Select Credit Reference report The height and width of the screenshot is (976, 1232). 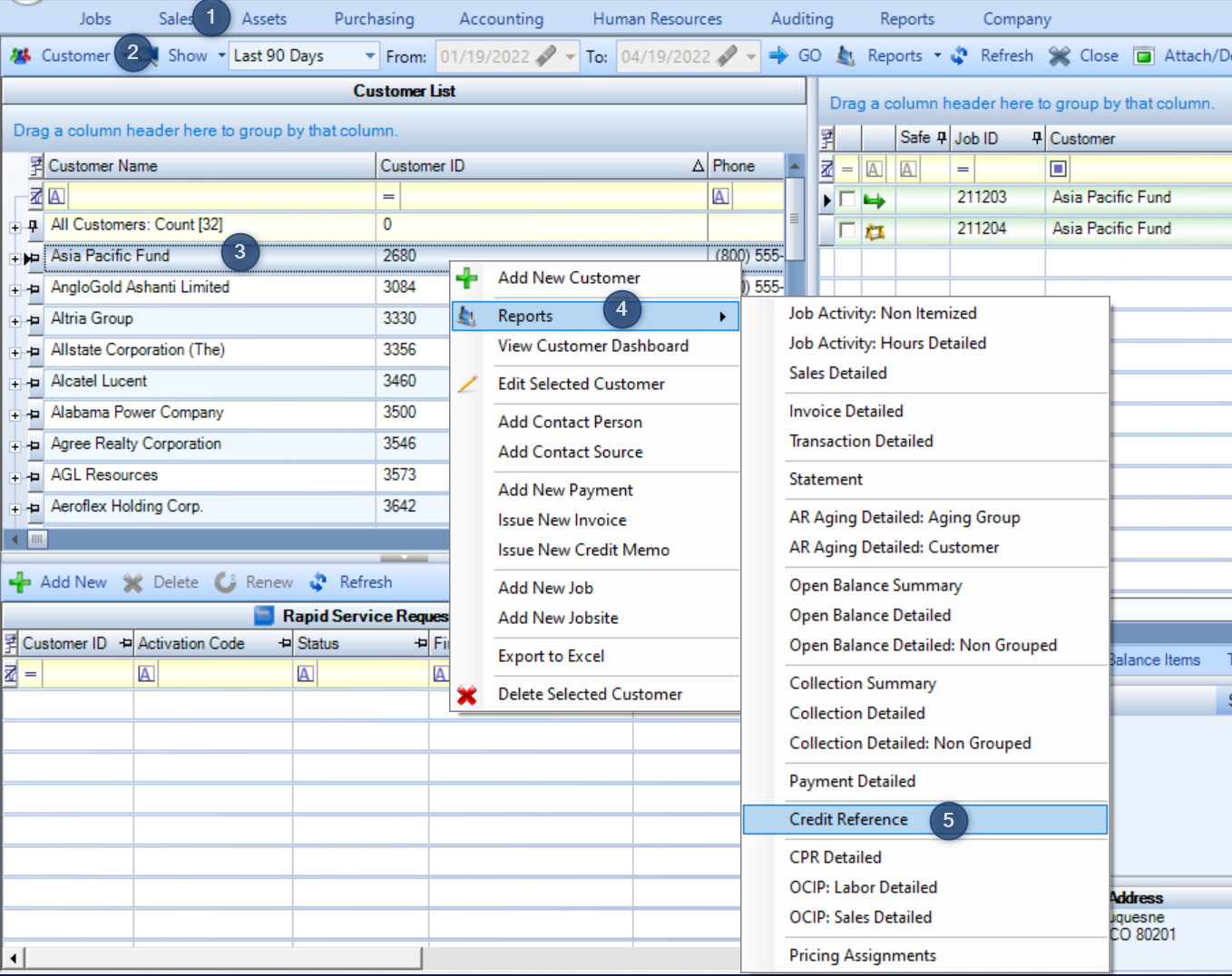point(924,820)
